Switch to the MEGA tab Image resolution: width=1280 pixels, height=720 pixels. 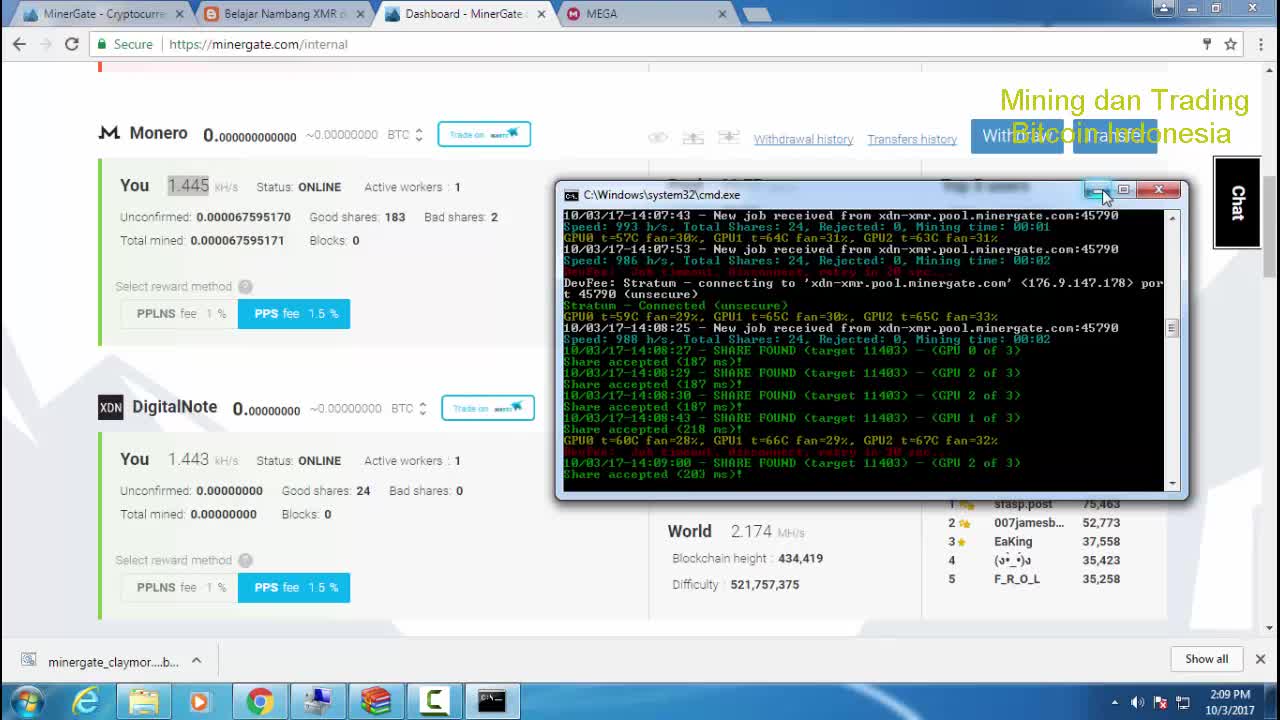coord(645,14)
